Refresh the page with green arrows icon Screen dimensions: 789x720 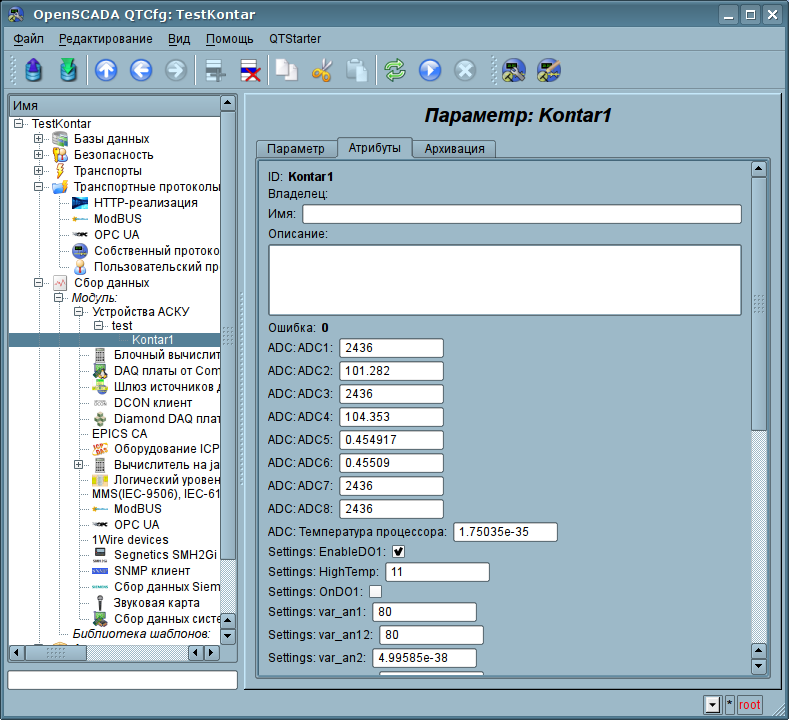395,70
